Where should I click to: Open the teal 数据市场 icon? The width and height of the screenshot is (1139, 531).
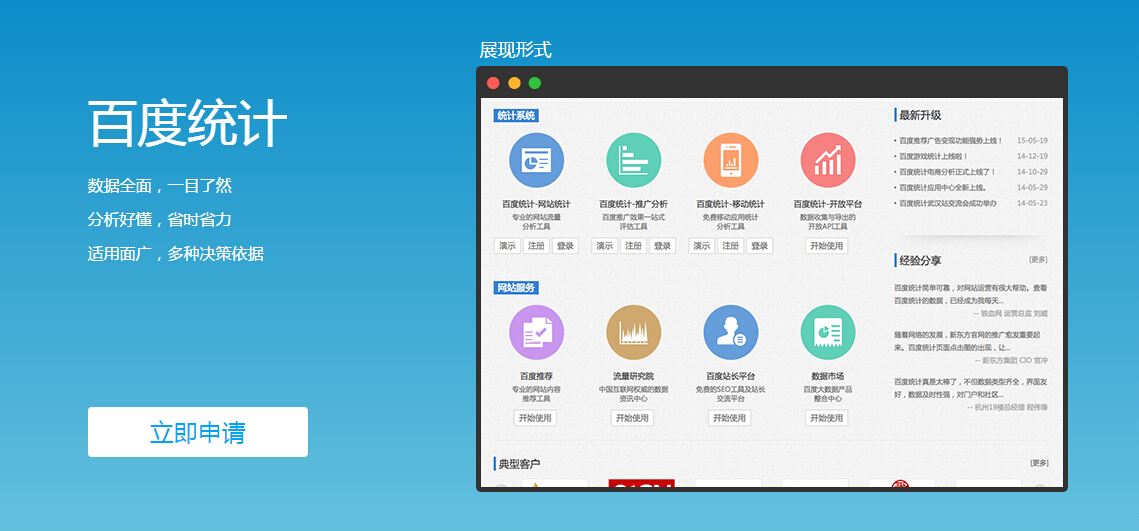click(827, 332)
